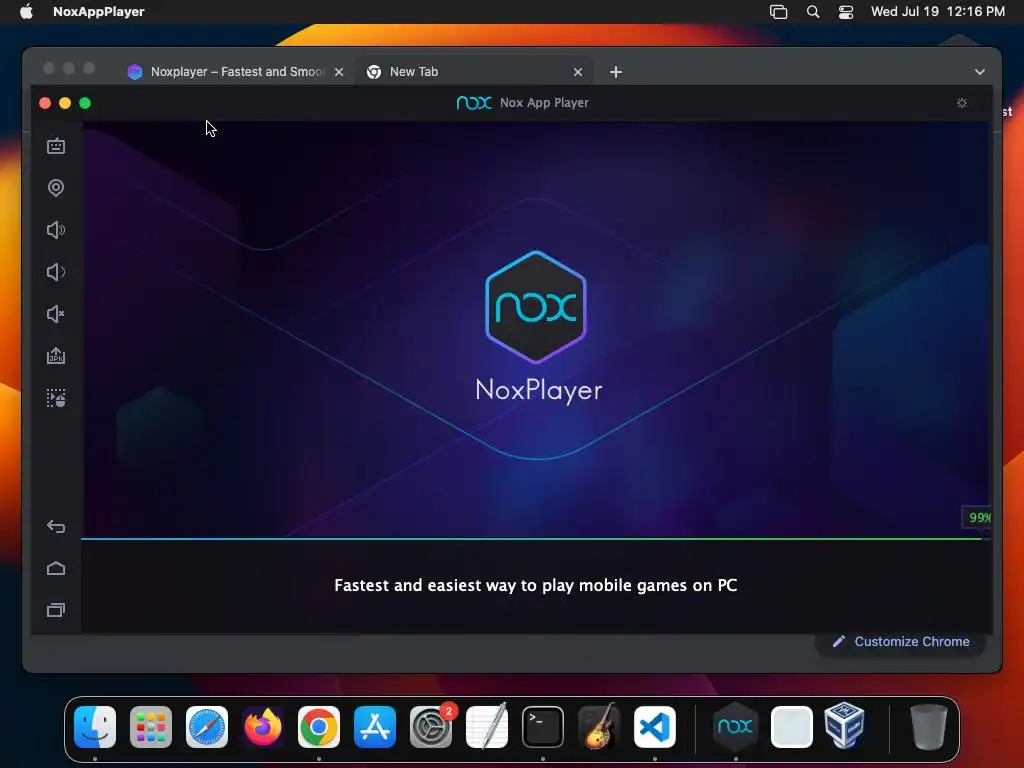Launch GarageBand from the Dock

click(x=599, y=726)
